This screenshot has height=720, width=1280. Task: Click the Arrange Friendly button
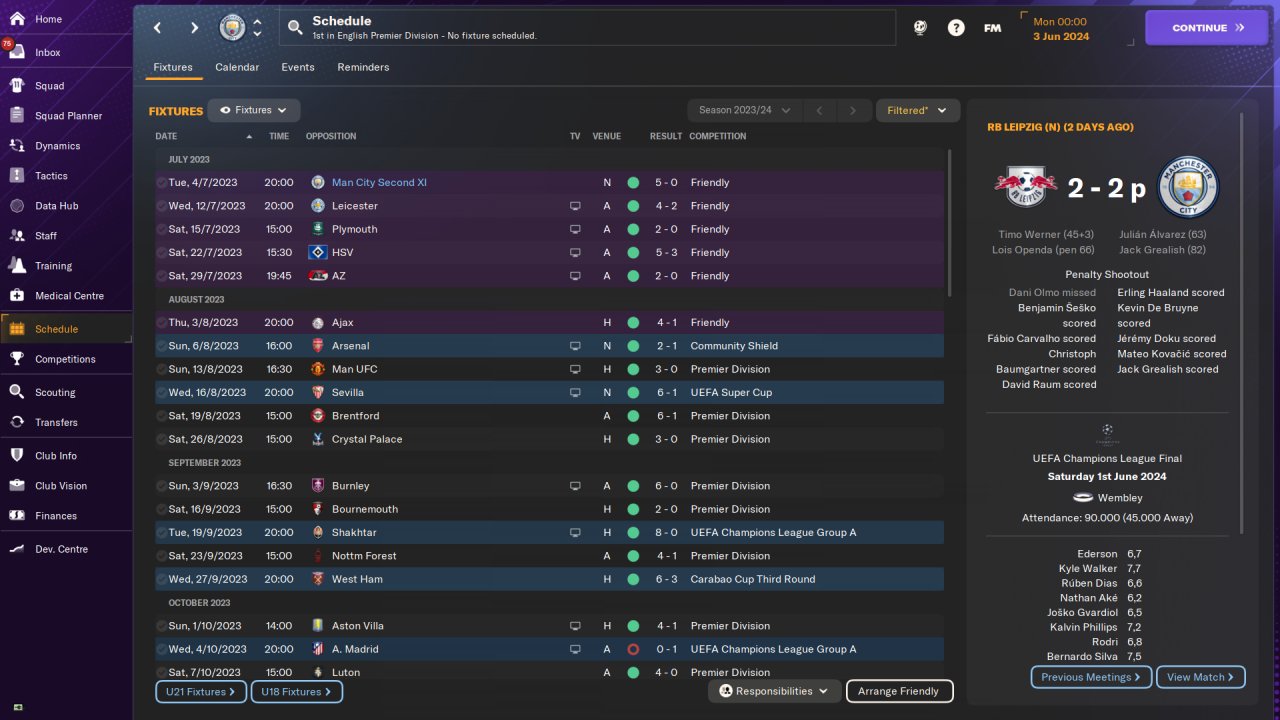tap(899, 691)
